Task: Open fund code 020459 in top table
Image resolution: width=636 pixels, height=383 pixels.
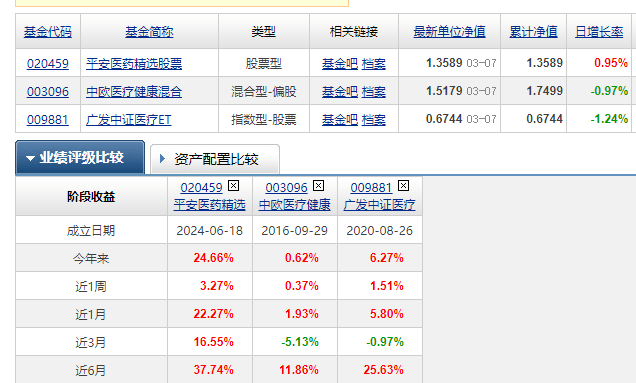Action: coord(48,64)
